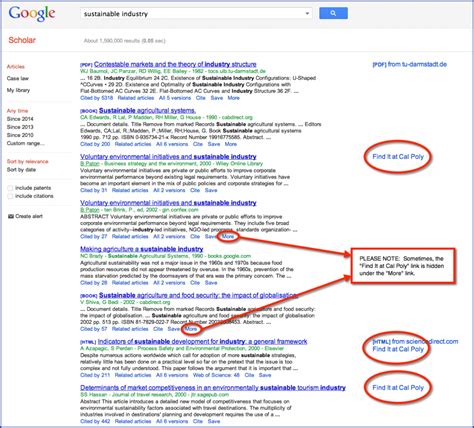Expand More under the gin.confex.com result
Viewport: 474px width, 428px height.
click(228, 237)
